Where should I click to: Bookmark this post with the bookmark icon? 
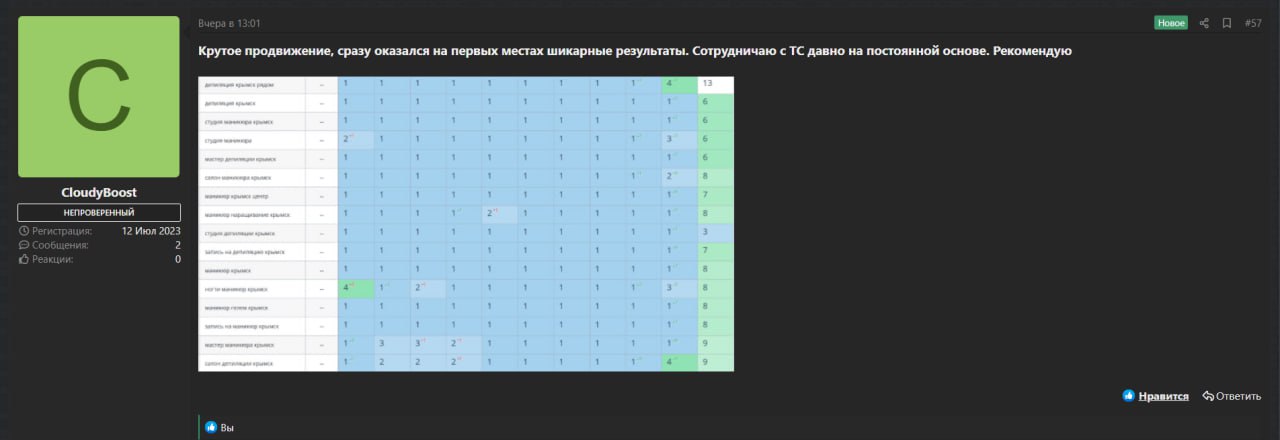tap(1227, 23)
